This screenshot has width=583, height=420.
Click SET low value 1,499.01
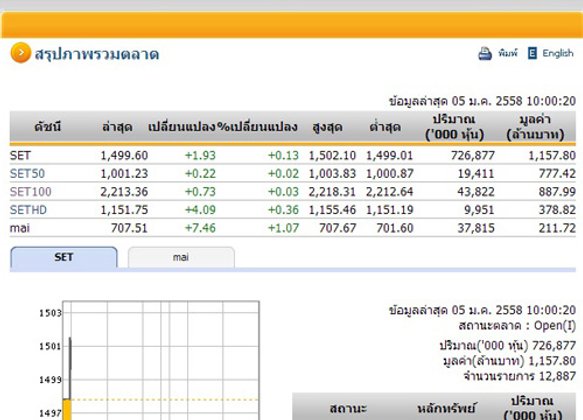(390, 155)
